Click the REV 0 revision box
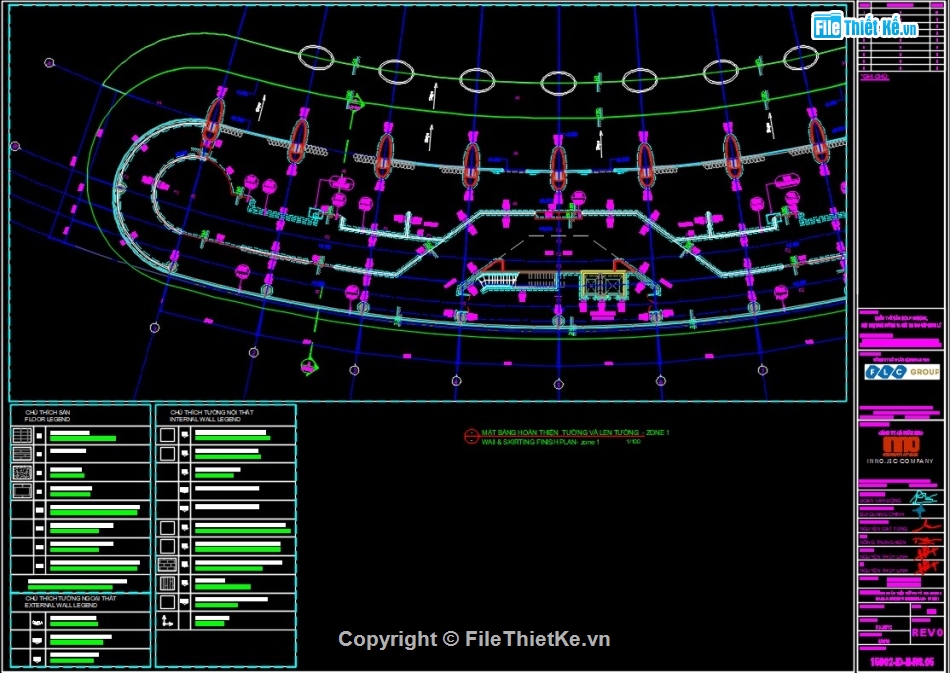Screen dimensions: 950x673 [x=925, y=634]
